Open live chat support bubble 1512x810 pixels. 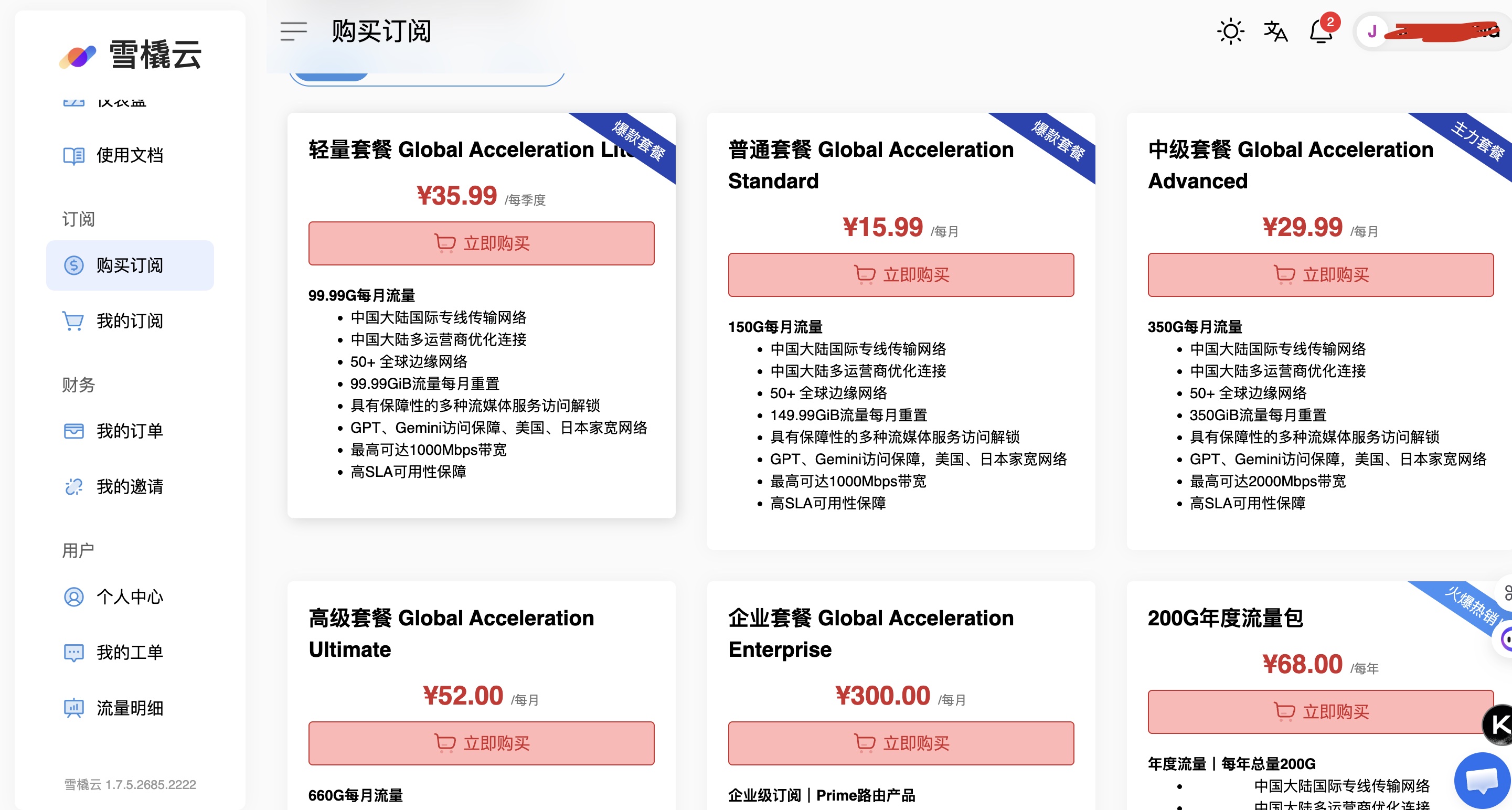(x=1482, y=781)
